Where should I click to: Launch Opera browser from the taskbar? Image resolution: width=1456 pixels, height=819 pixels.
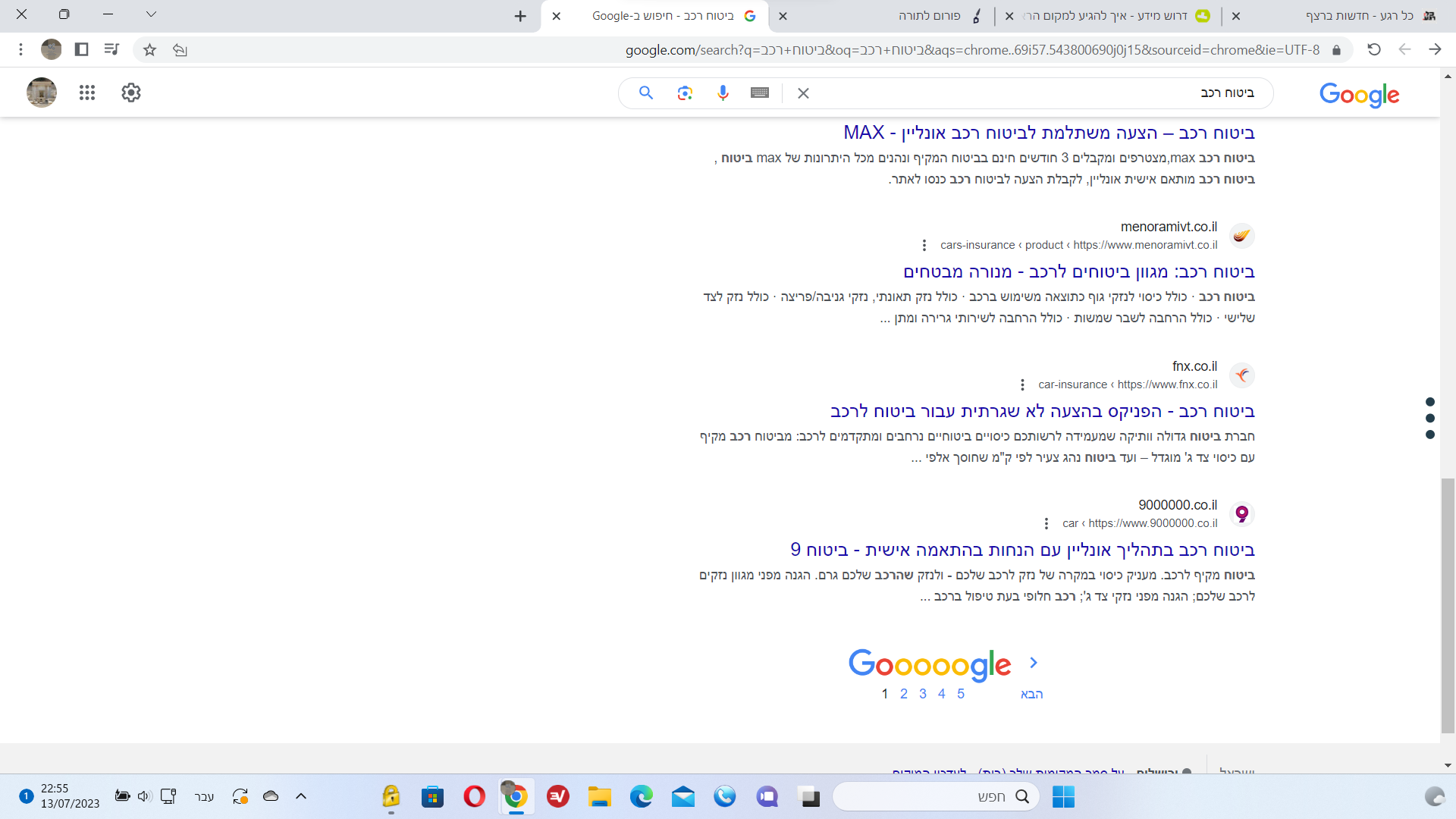tap(474, 797)
